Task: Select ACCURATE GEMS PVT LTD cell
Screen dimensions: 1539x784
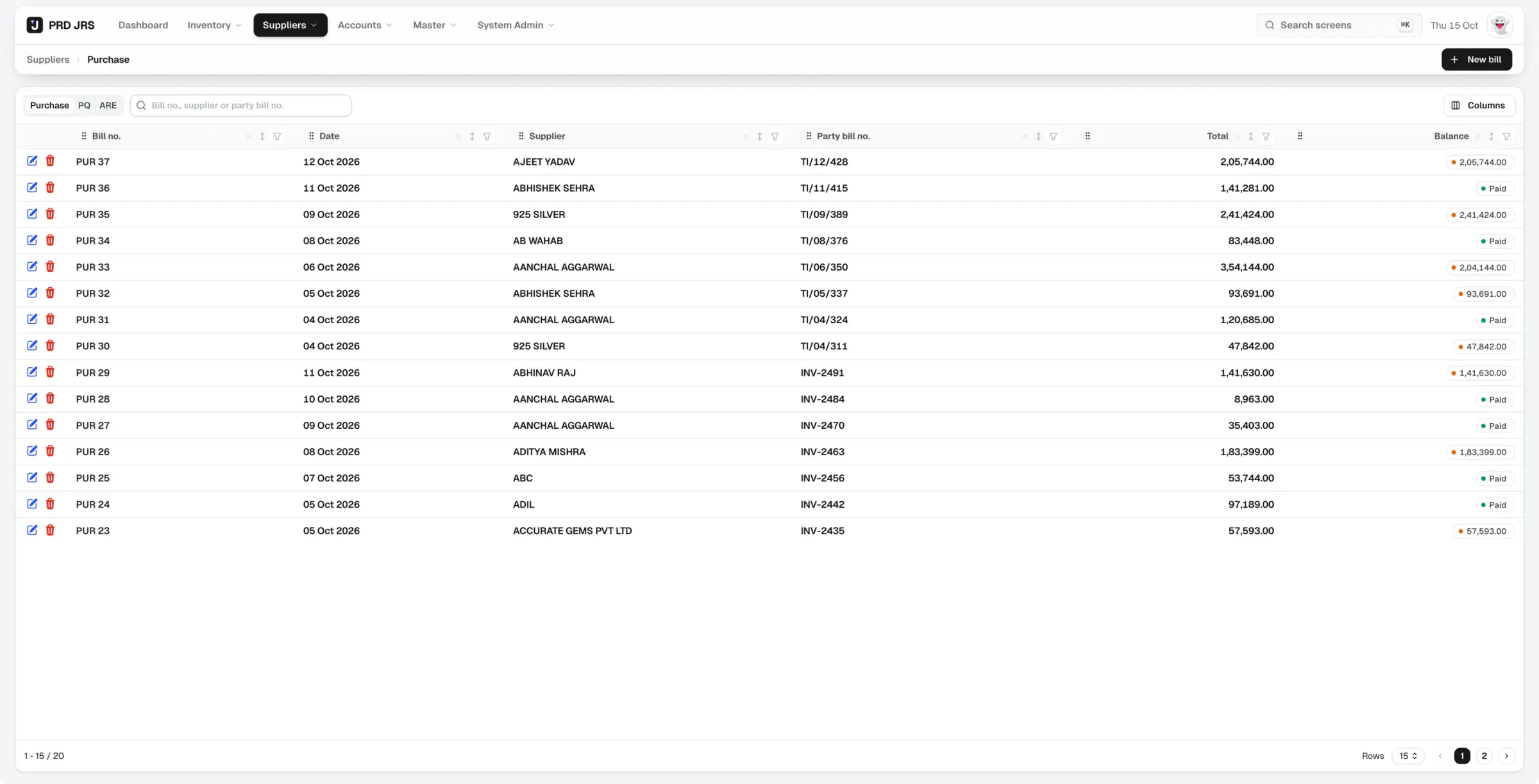Action: click(572, 531)
